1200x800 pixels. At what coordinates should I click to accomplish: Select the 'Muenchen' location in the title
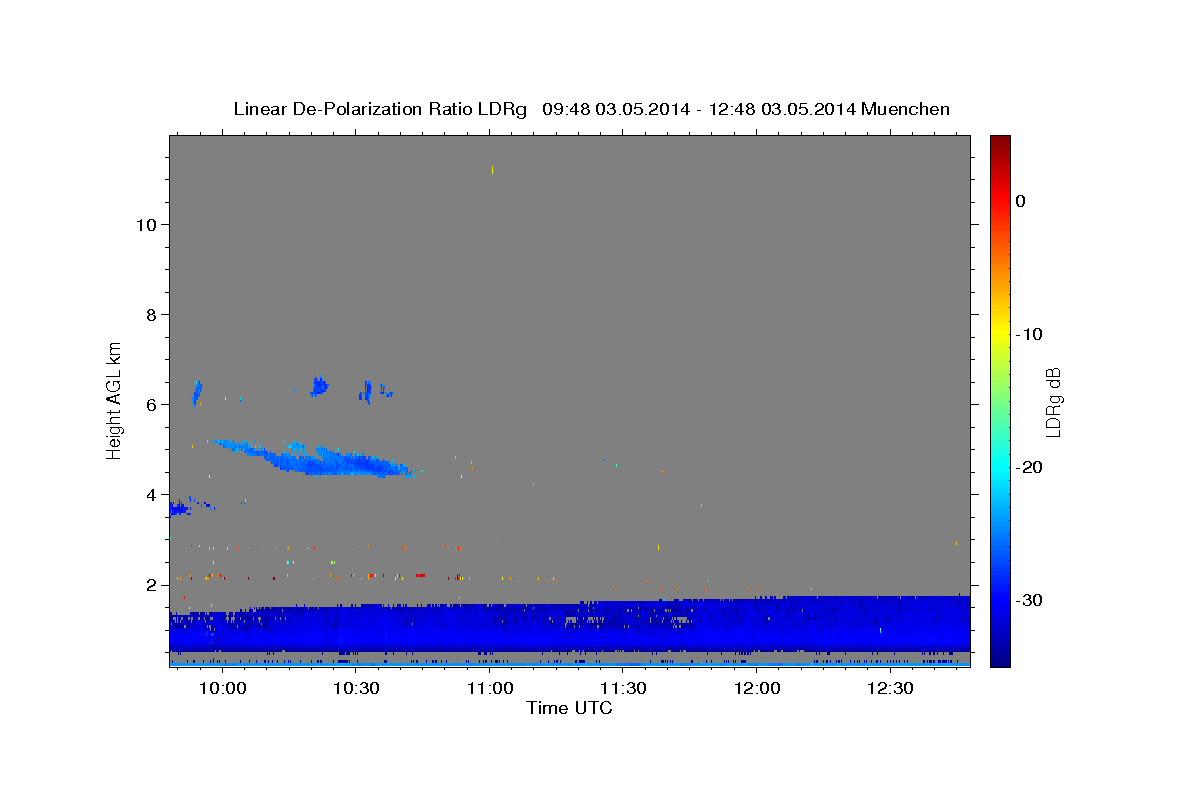click(907, 109)
